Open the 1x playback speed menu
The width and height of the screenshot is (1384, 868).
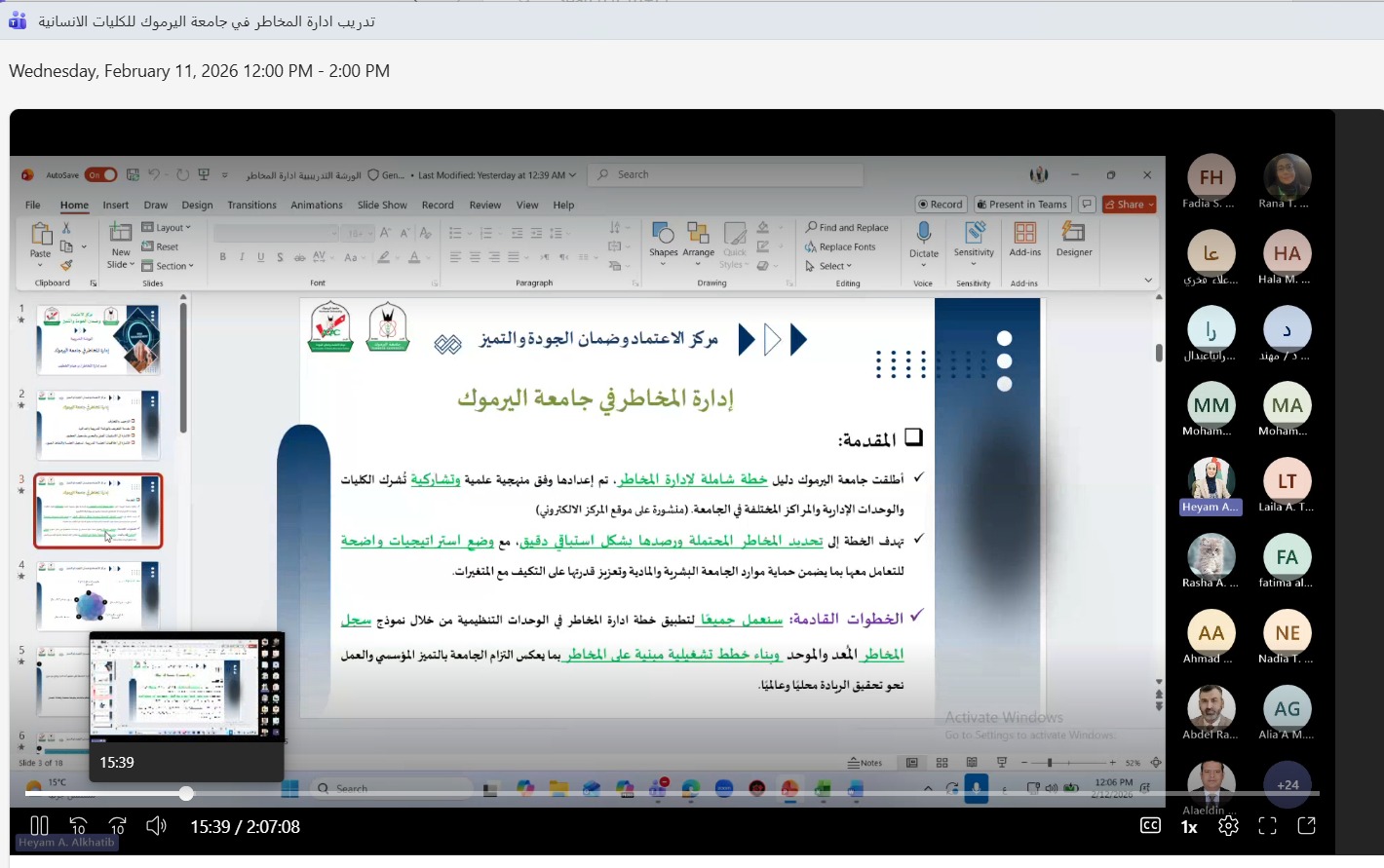point(1189,827)
